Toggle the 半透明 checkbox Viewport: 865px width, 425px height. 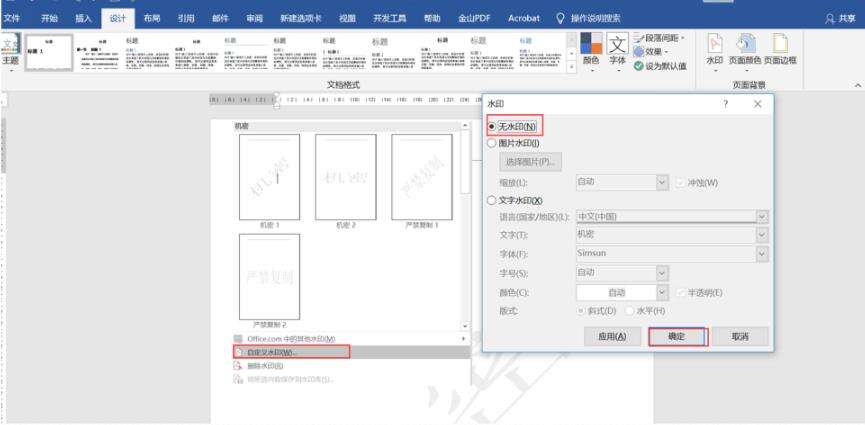[680, 292]
